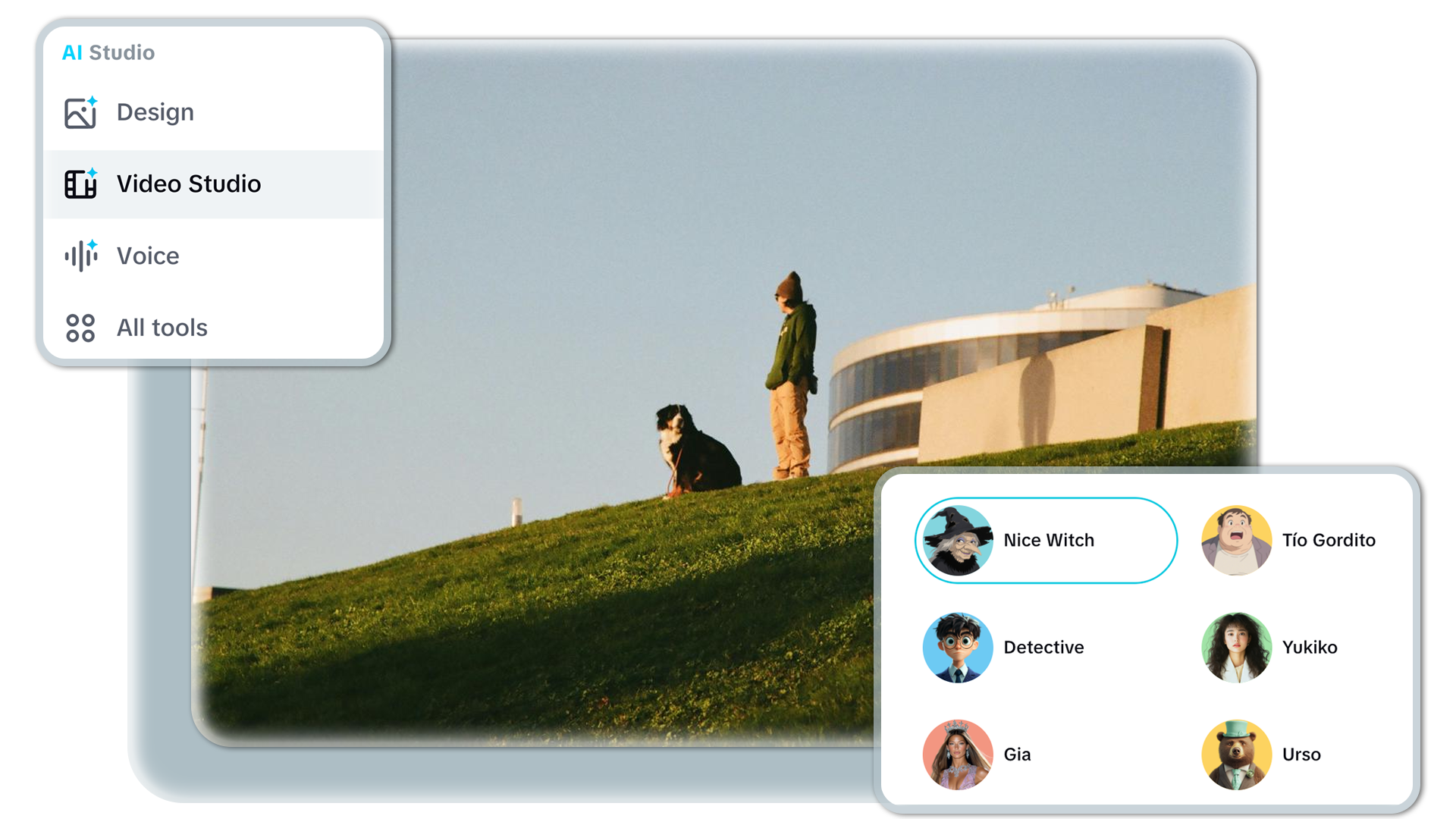Deselect the currently selected Nice Witch character
The width and height of the screenshot is (1456, 819).
[1046, 540]
